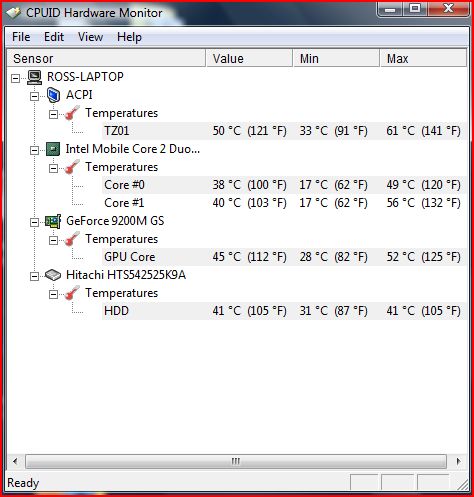The height and width of the screenshot is (497, 474).
Task: Select the Intel Mobile Core 2 Duo label
Action: 133,149
